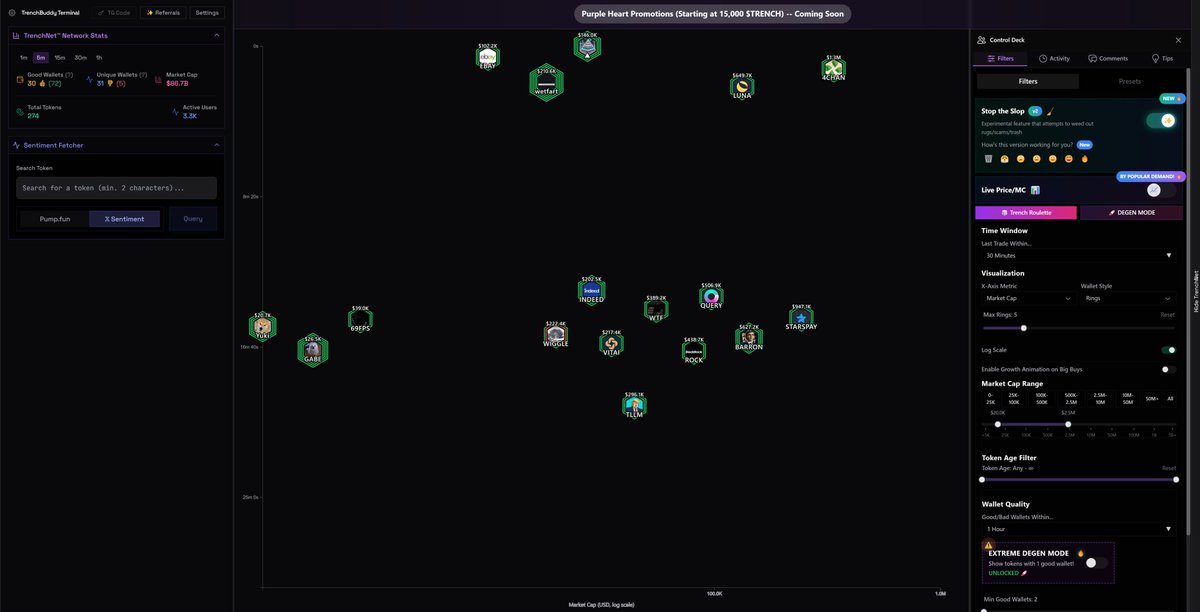Click the Activity clock icon in Control Deck
Image resolution: width=1200 pixels, height=612 pixels.
pos(1044,58)
